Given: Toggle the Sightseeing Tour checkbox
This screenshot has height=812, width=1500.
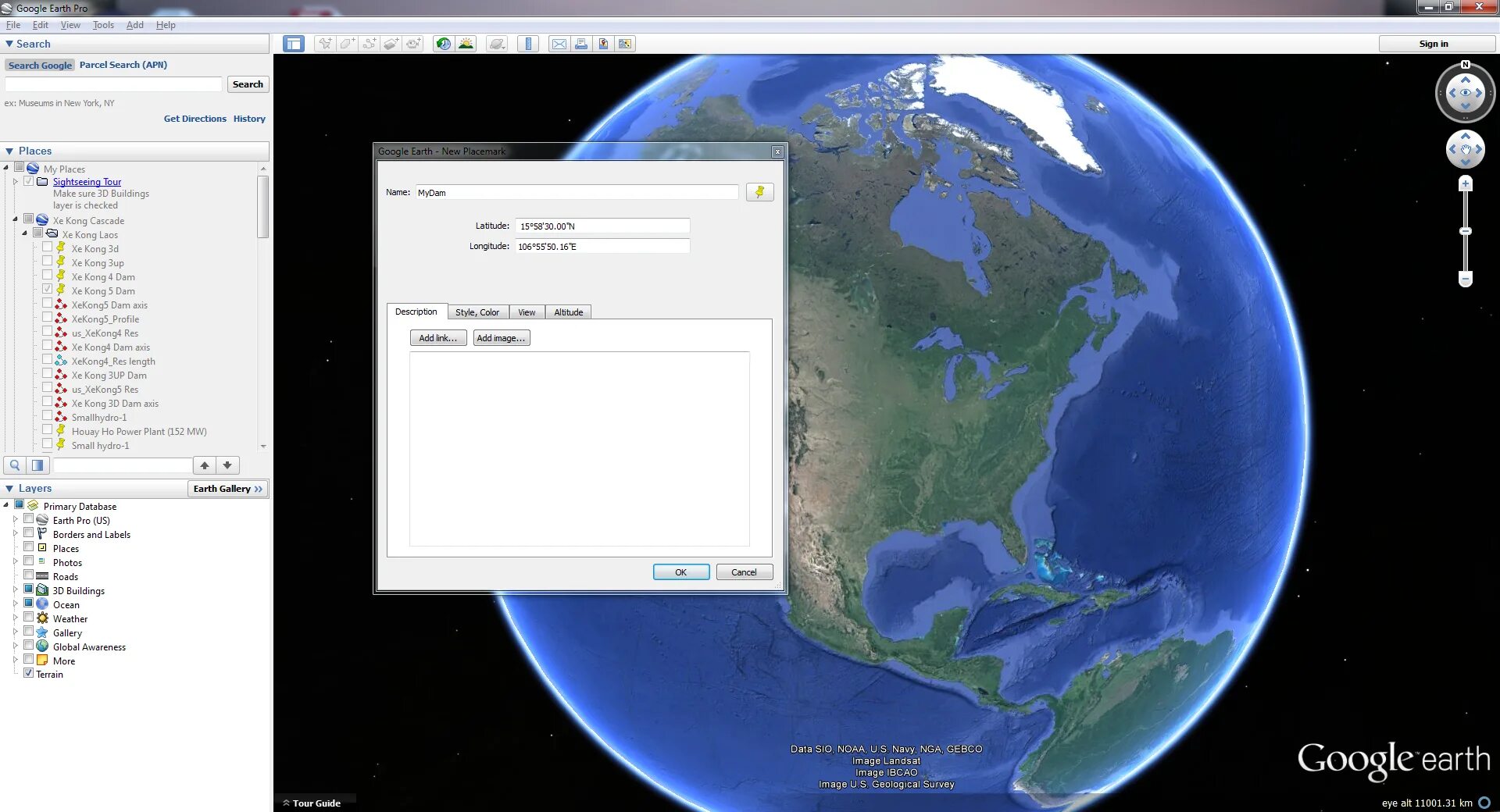Looking at the screenshot, I should tap(28, 181).
